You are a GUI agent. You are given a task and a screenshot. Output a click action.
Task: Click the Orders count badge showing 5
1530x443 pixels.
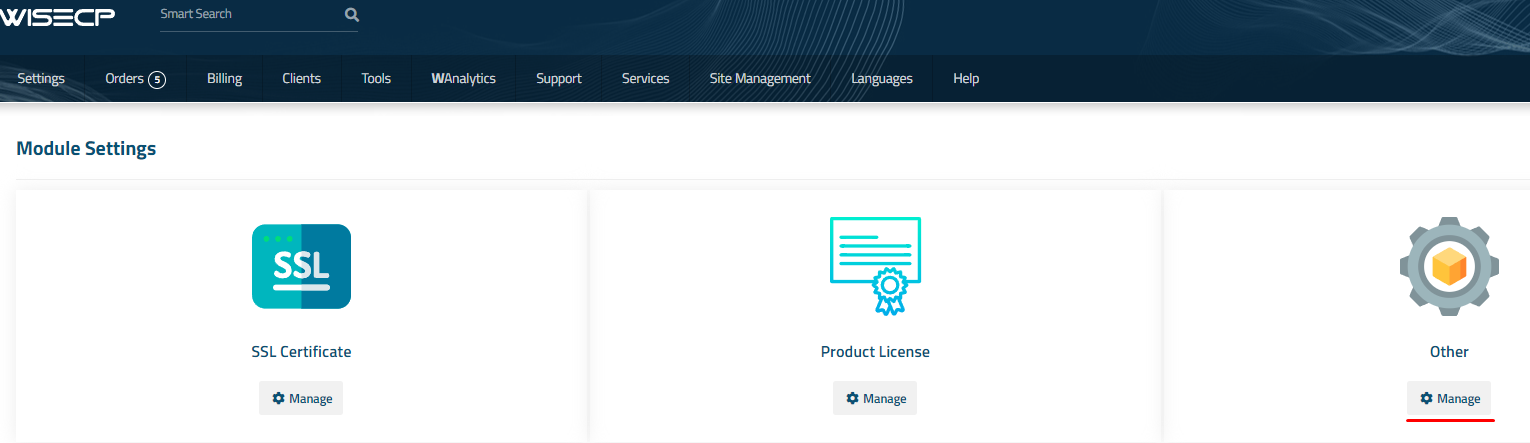(157, 79)
